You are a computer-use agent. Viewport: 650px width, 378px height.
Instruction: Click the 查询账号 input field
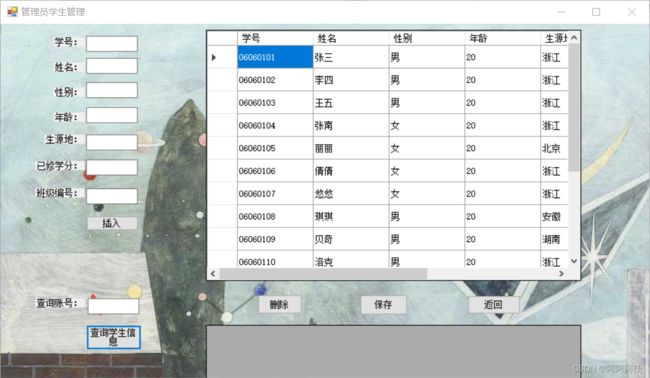[x=113, y=306]
